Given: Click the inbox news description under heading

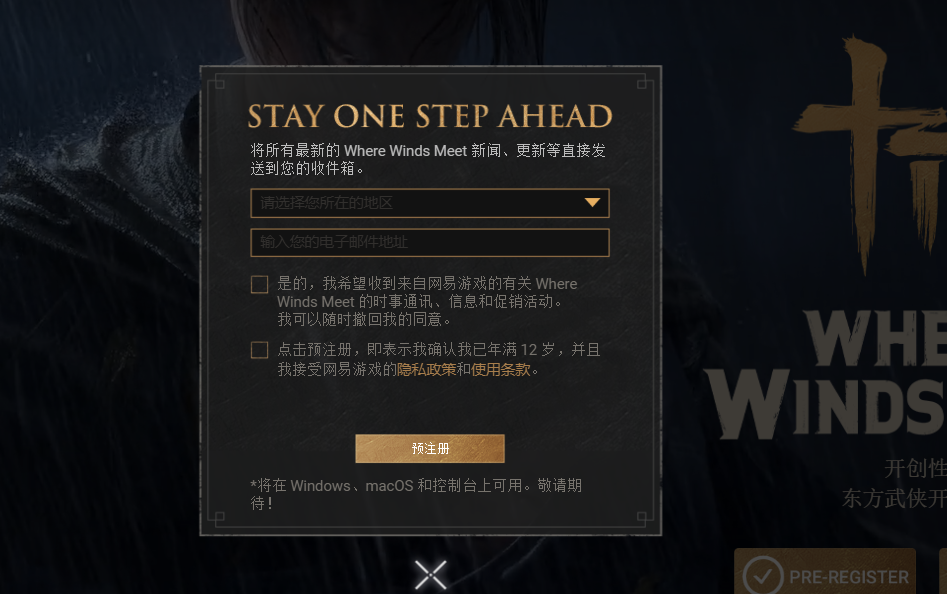Looking at the screenshot, I should tap(428, 159).
